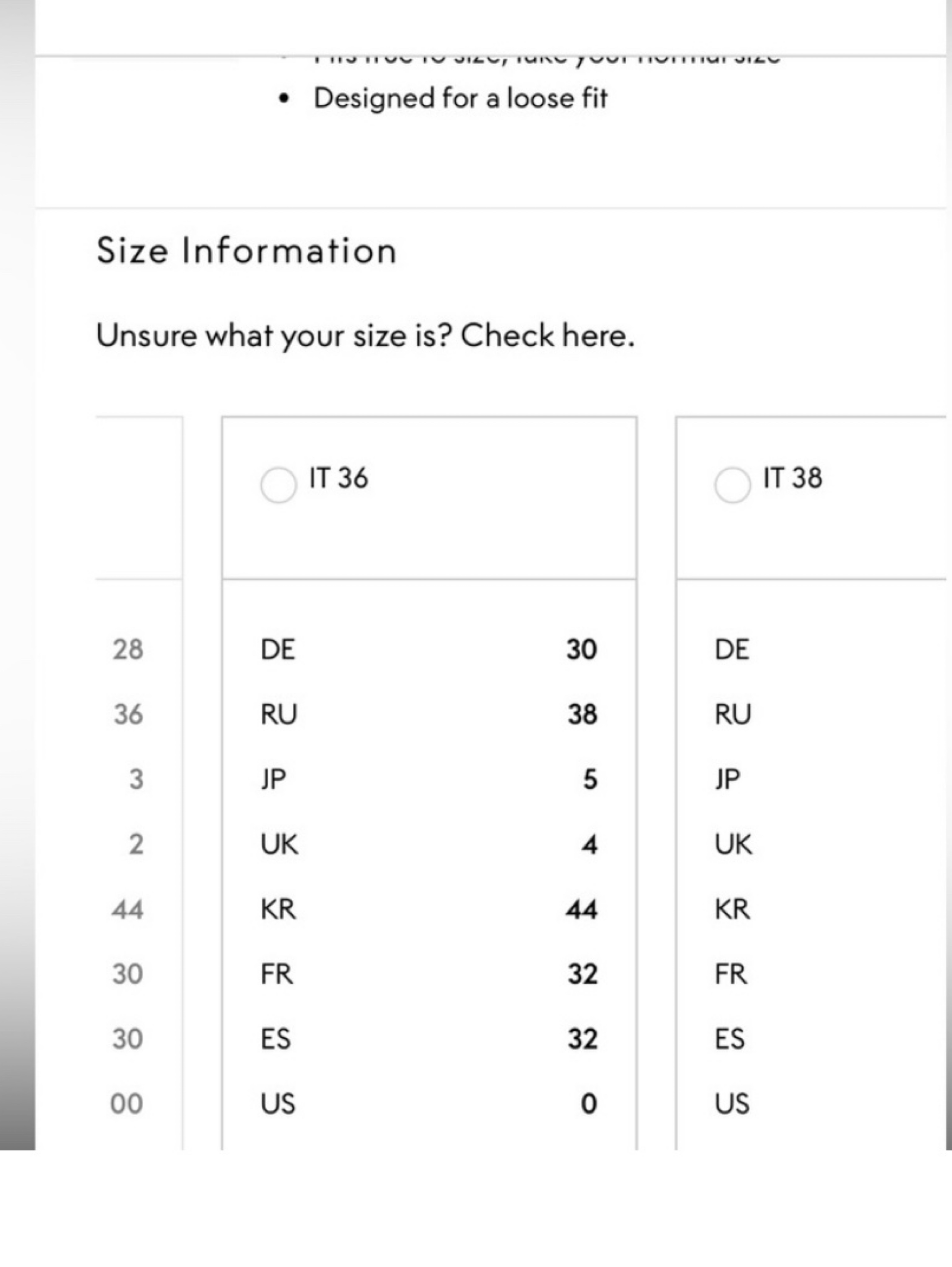Click the RU 38 row in IT 36 card

tap(429, 714)
